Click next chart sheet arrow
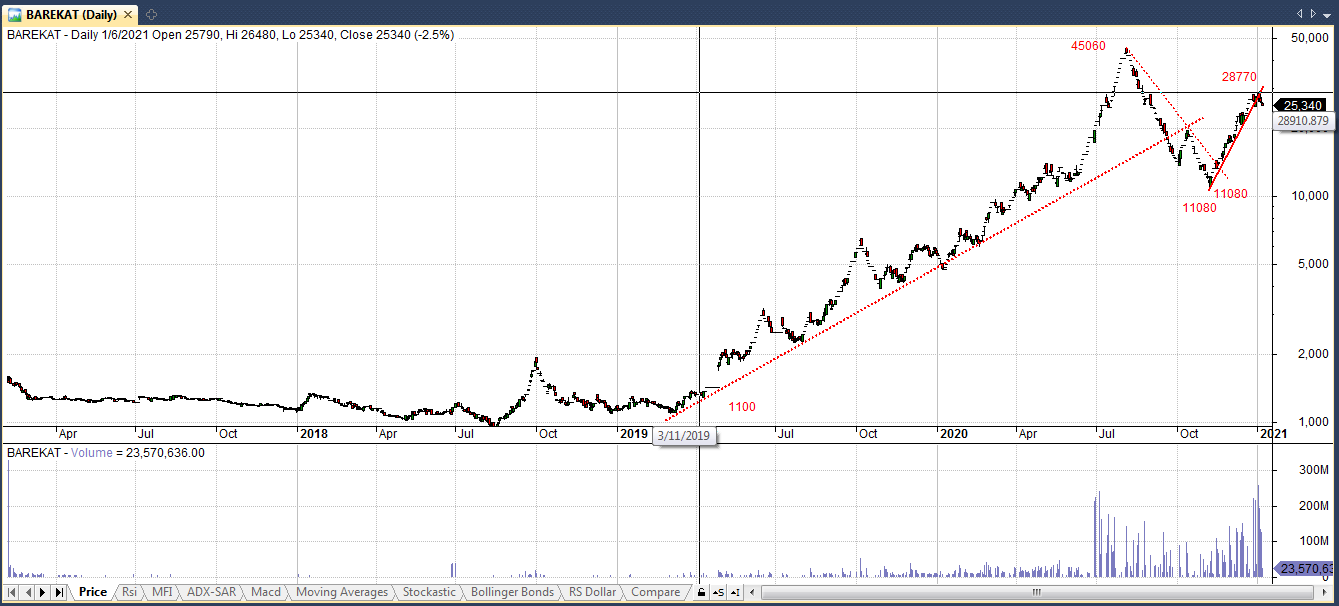1339x606 pixels. tap(43, 592)
